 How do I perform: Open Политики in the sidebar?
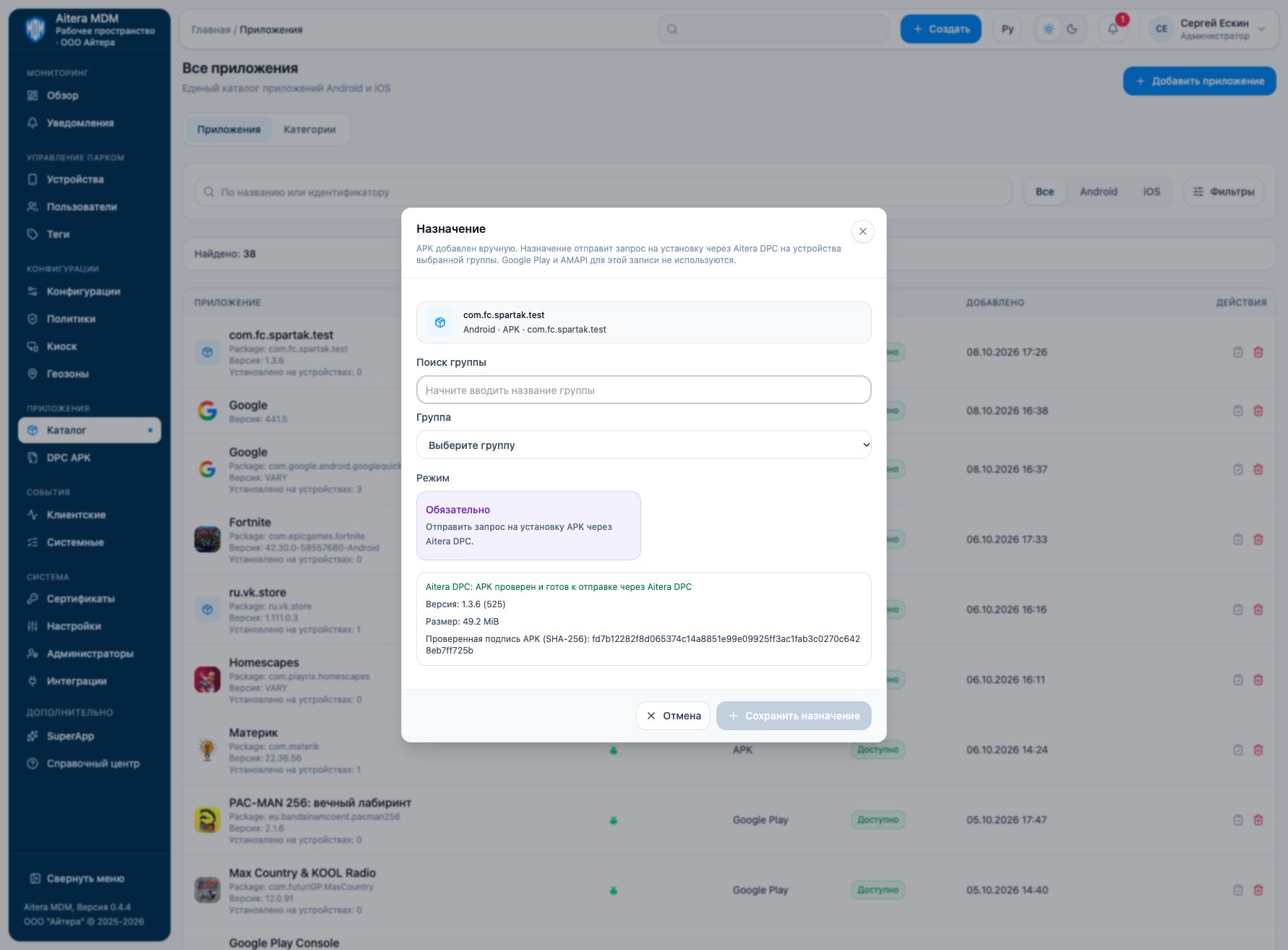(90, 319)
